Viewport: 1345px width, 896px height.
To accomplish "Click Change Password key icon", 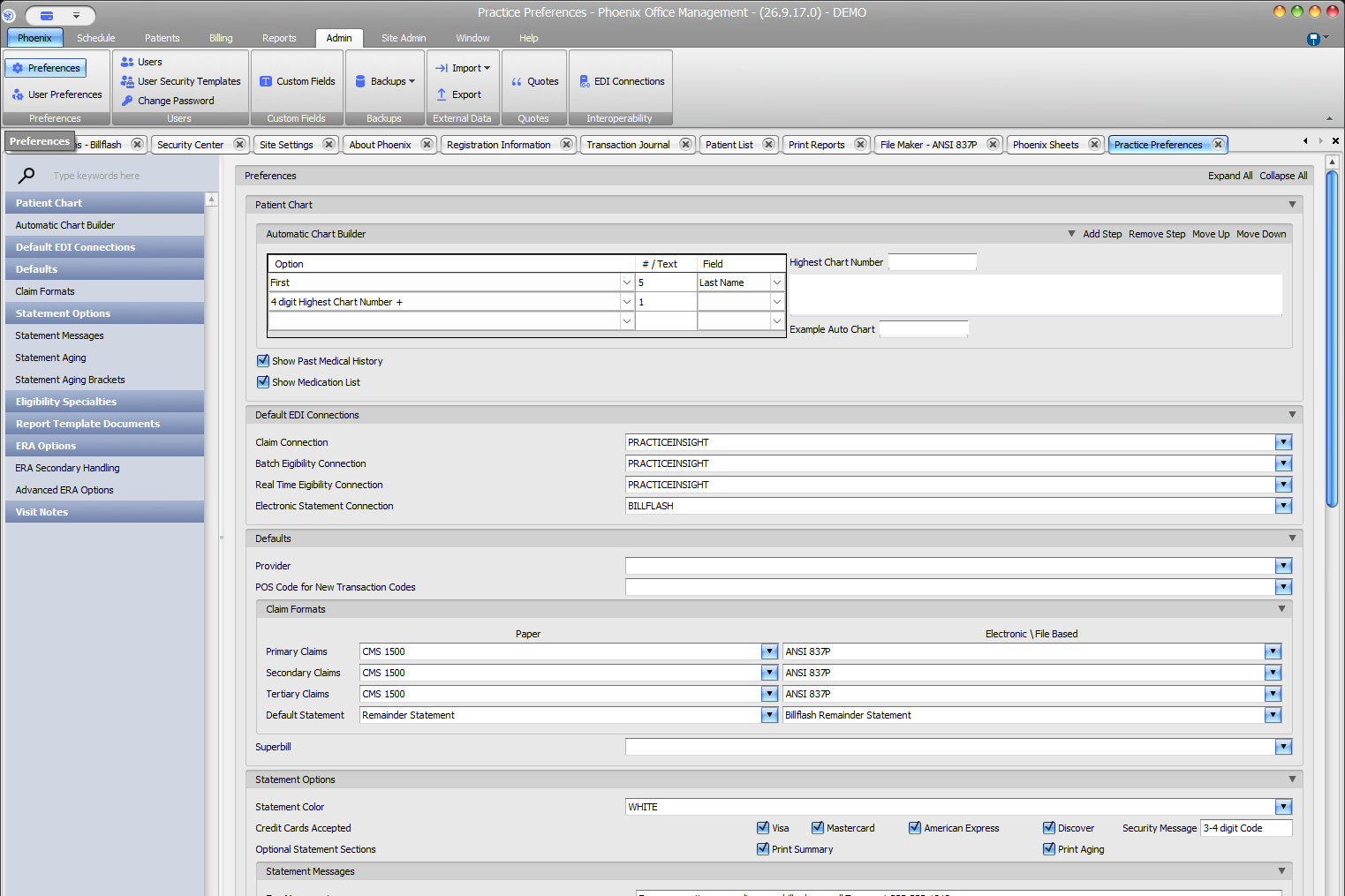I will tap(127, 101).
